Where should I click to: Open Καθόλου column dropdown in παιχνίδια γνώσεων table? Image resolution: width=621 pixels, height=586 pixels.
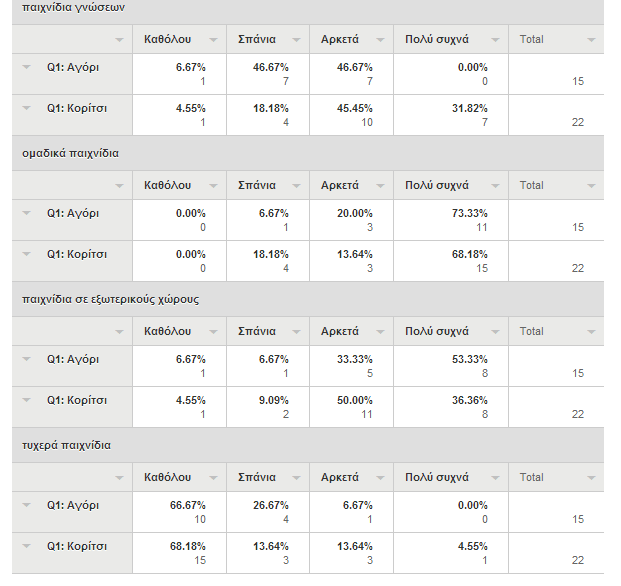[213, 40]
